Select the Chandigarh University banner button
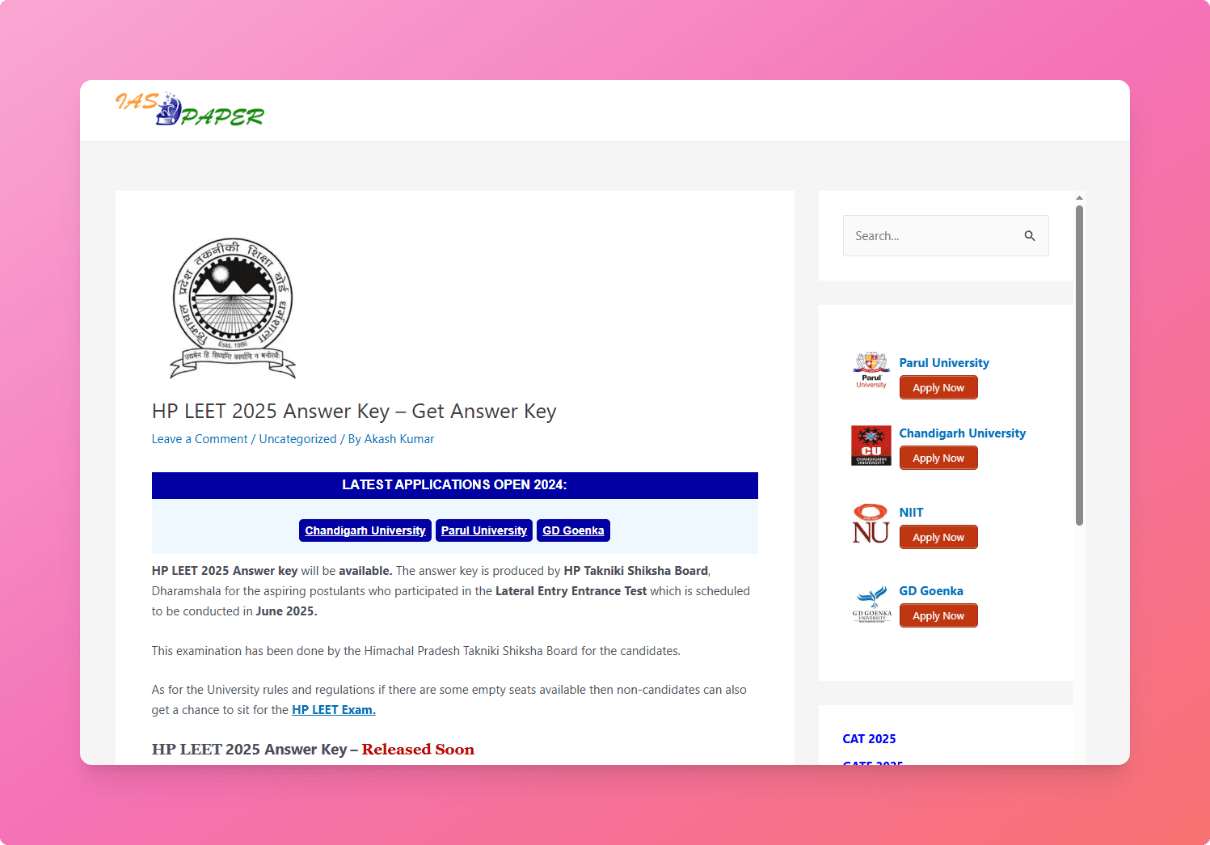This screenshot has width=1210, height=845. (x=365, y=531)
